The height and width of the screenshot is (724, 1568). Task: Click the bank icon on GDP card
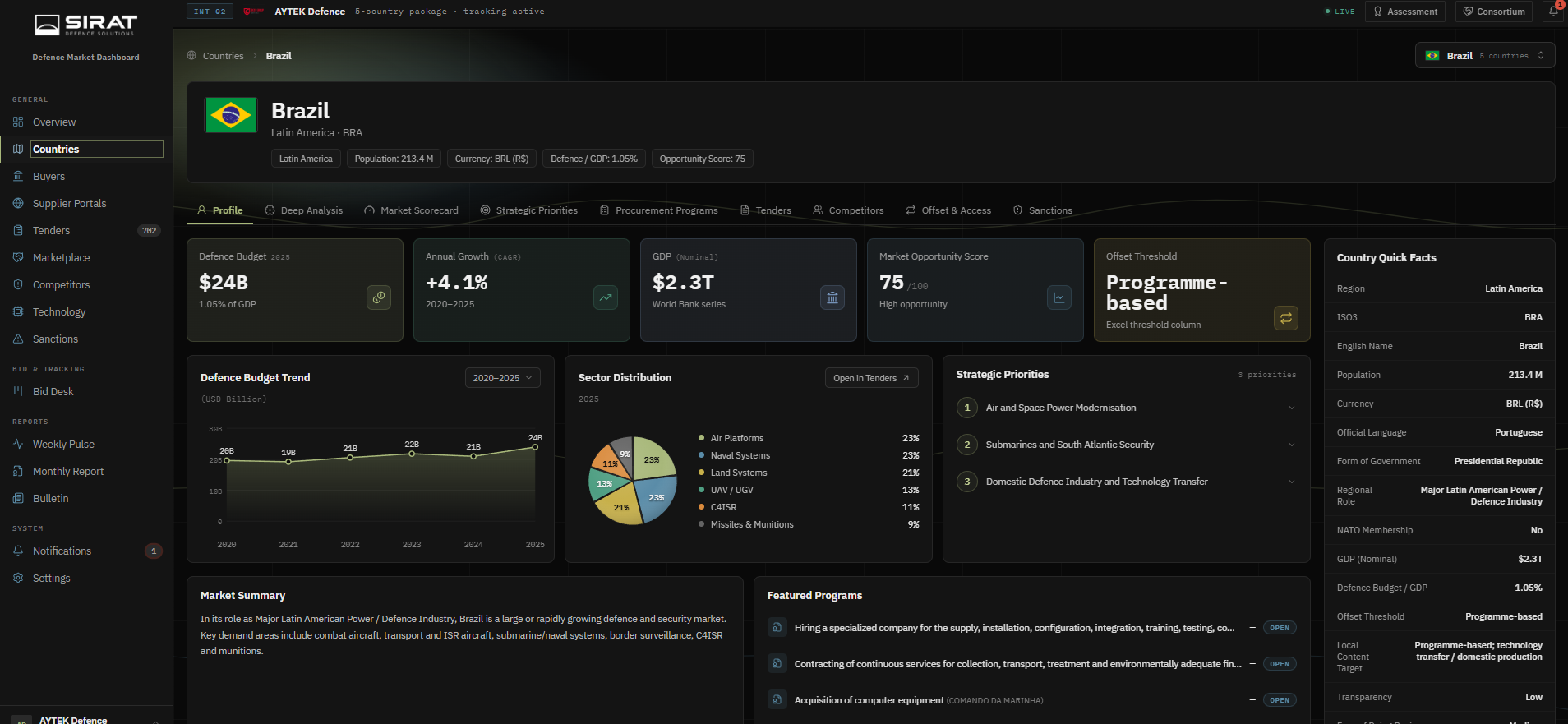tap(832, 297)
